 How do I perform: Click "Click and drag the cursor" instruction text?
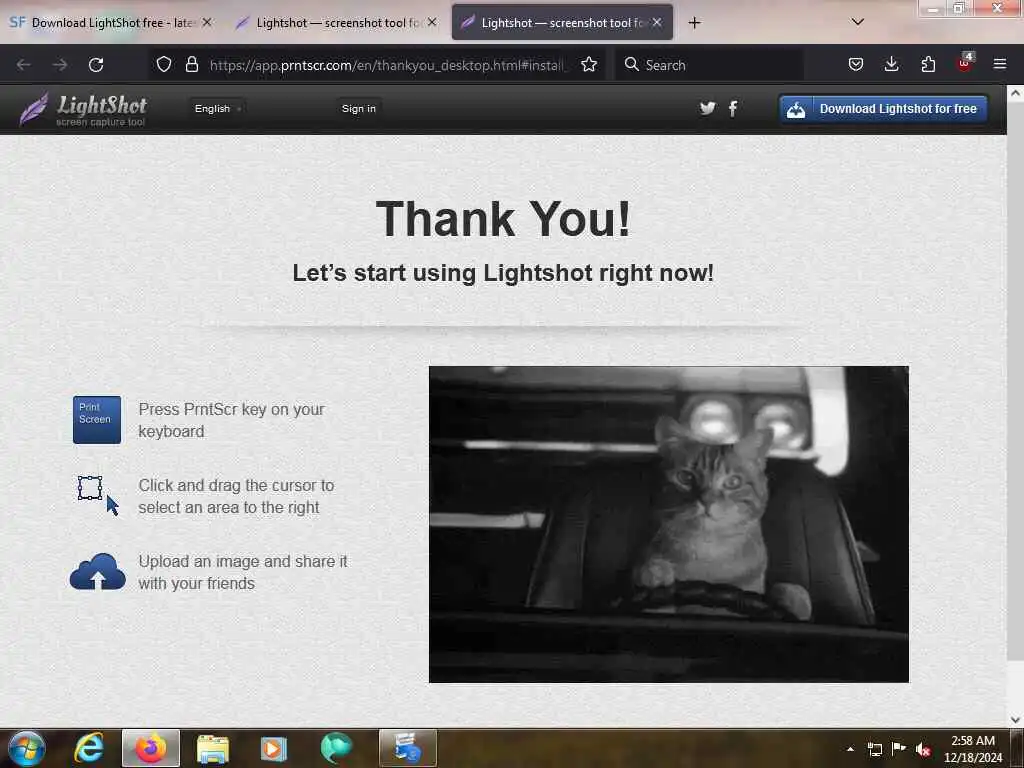point(236,496)
